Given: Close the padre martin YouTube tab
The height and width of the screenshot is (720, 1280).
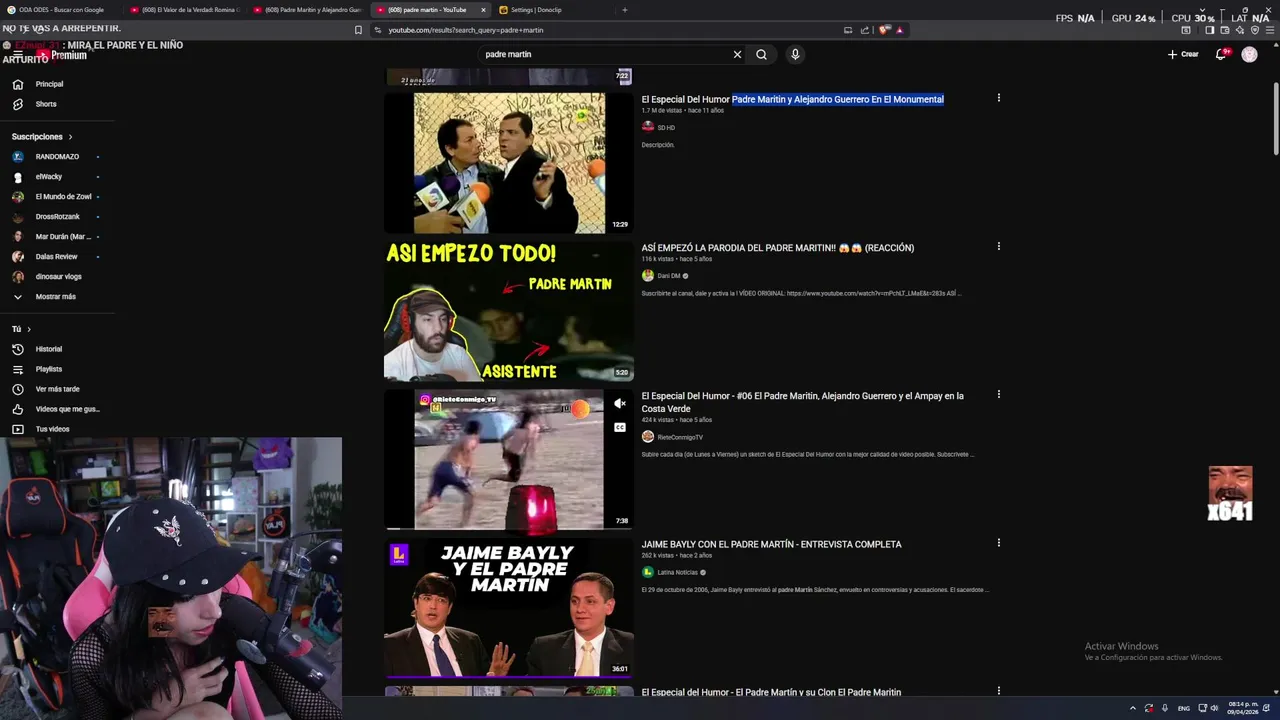Looking at the screenshot, I should click(483, 10).
